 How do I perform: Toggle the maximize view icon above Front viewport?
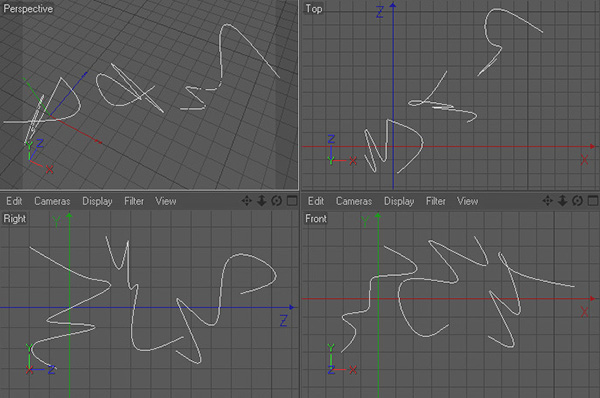pyautogui.click(x=593, y=201)
